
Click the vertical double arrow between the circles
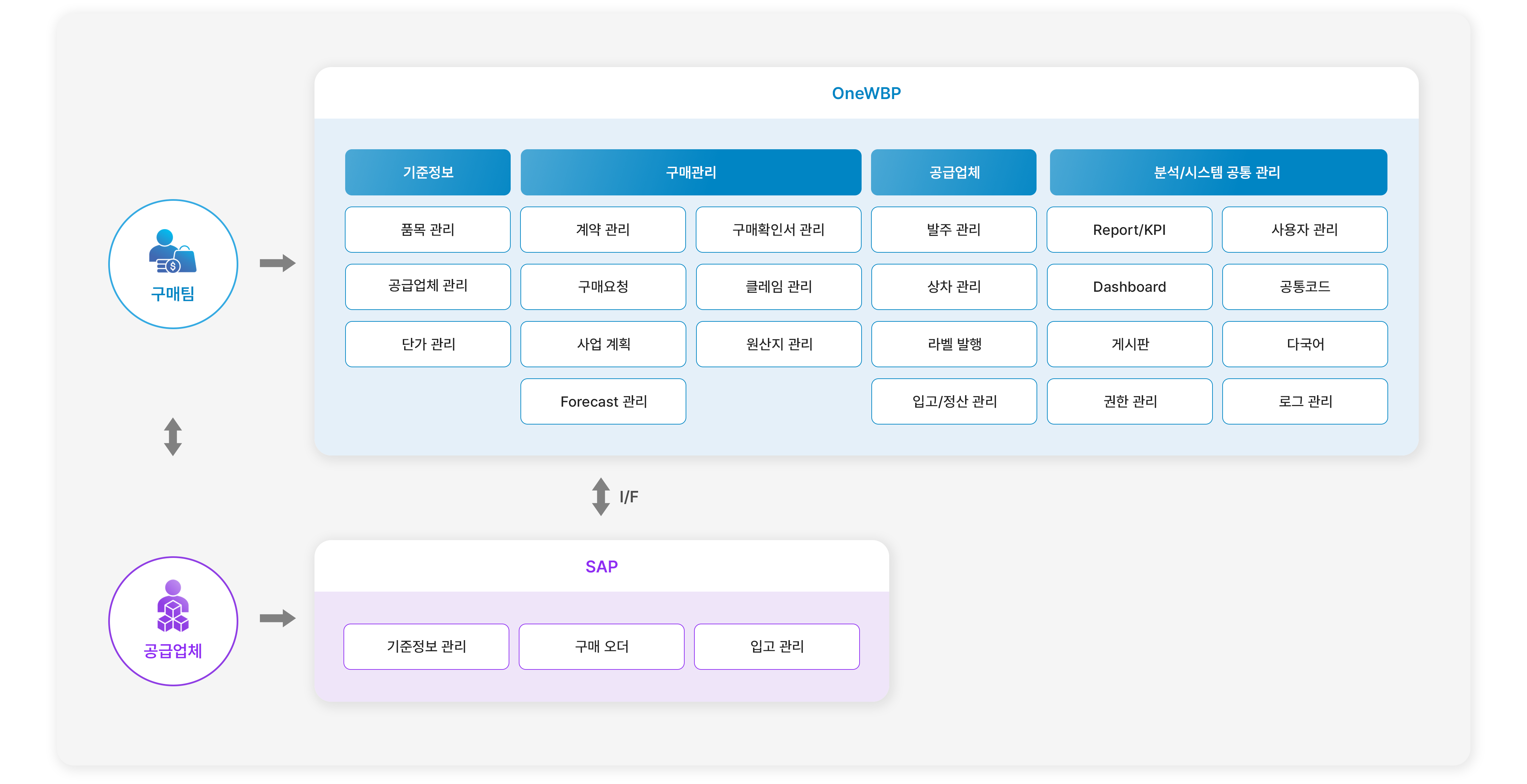173,437
